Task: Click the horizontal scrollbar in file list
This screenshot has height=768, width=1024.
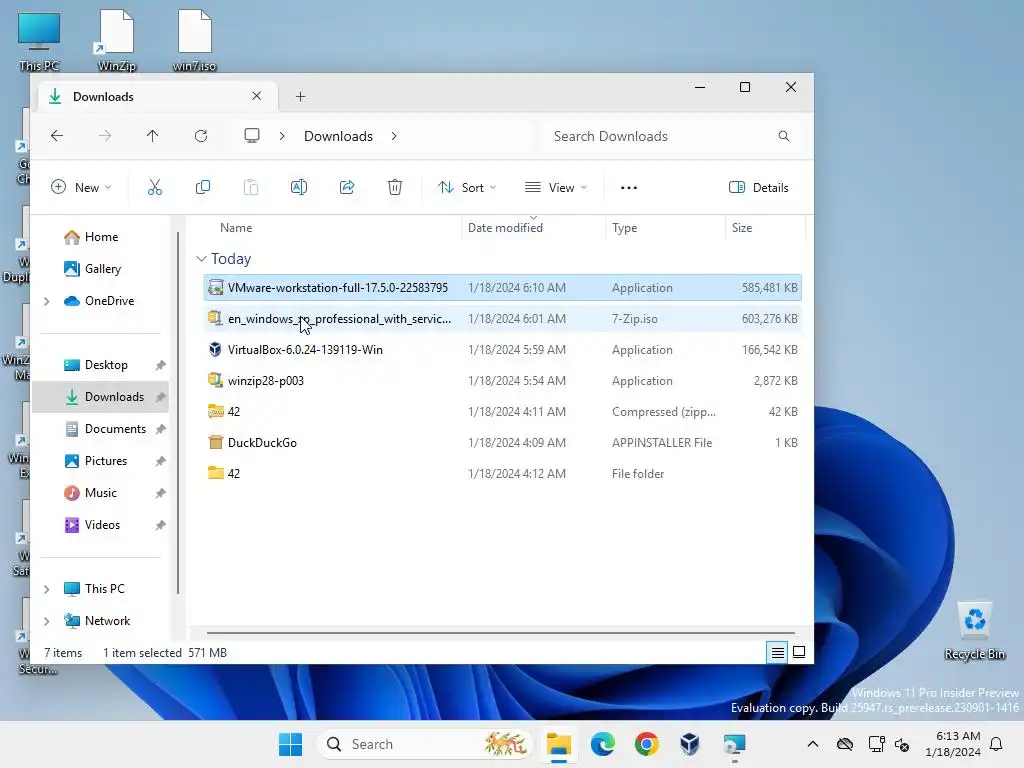Action: [x=500, y=633]
